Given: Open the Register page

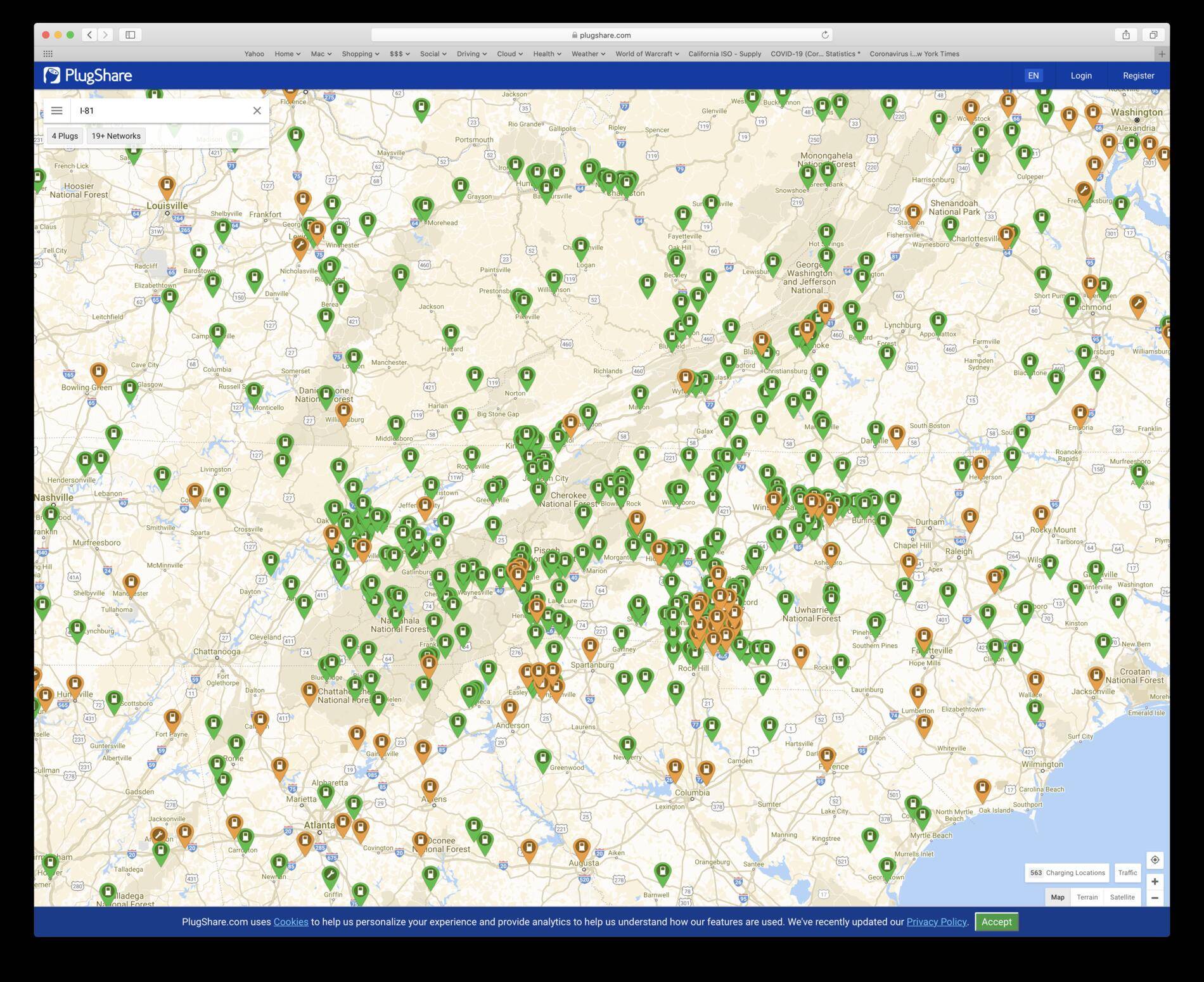Looking at the screenshot, I should point(1138,75).
